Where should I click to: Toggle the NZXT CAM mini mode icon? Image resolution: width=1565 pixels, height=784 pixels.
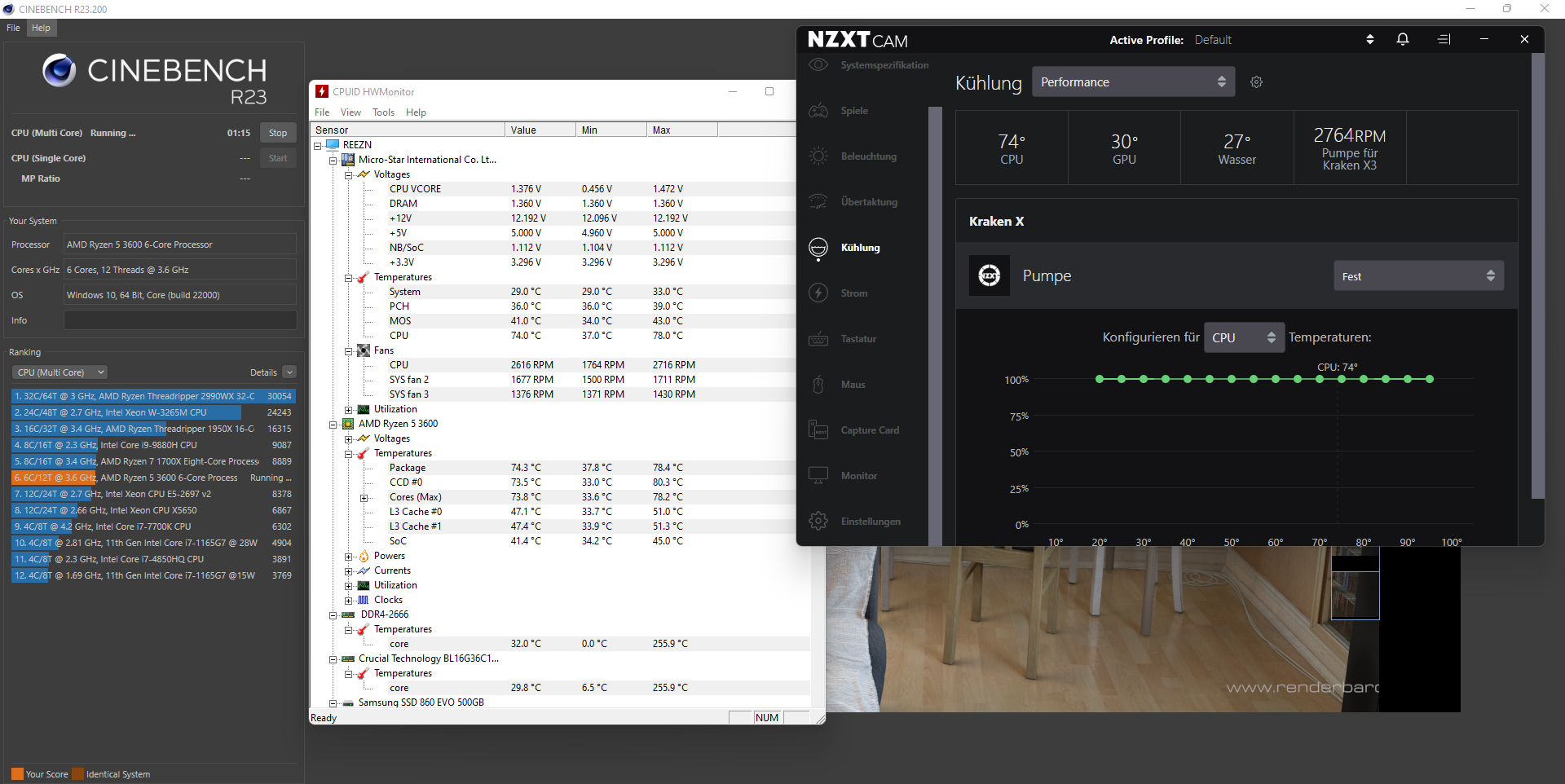tap(1444, 39)
